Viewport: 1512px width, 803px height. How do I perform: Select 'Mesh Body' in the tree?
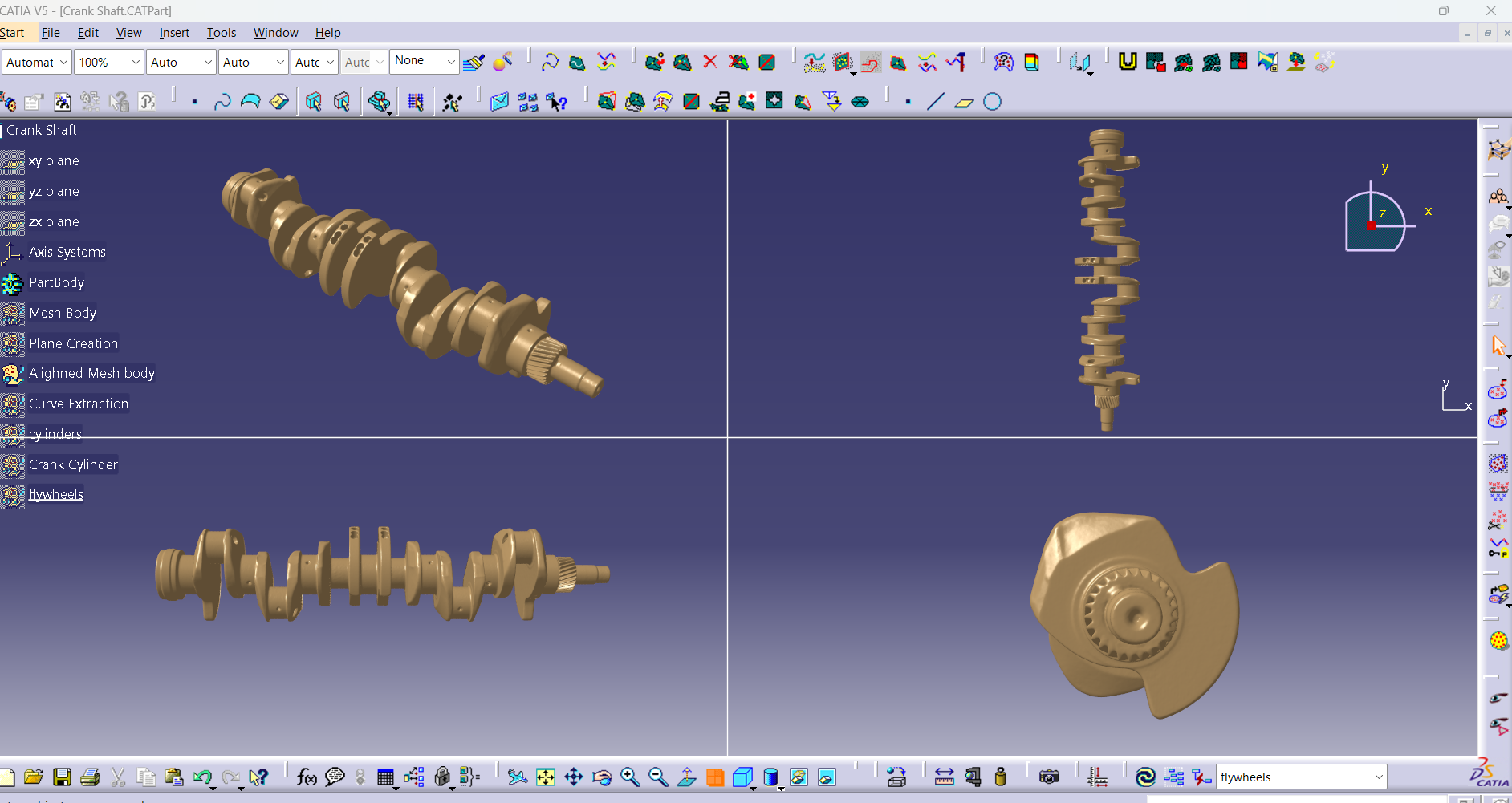pyautogui.click(x=63, y=313)
